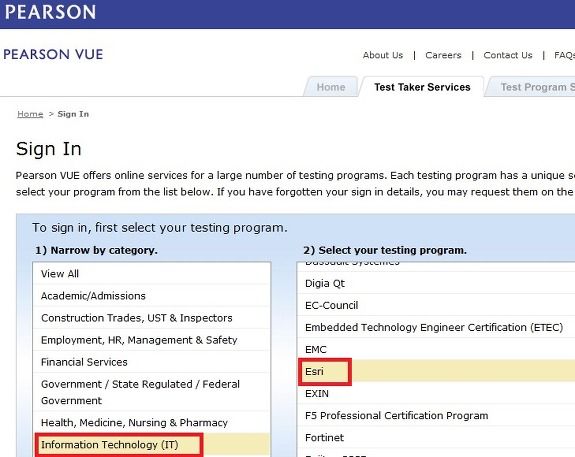The image size is (575, 457).
Task: Click the Pearson VUE logo
Action: (x=53, y=54)
